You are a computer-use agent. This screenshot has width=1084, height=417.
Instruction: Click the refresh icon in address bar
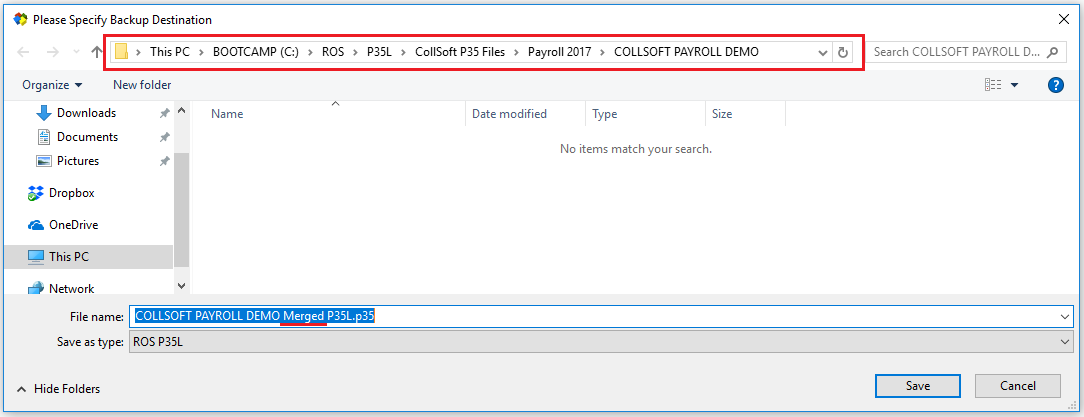843,52
